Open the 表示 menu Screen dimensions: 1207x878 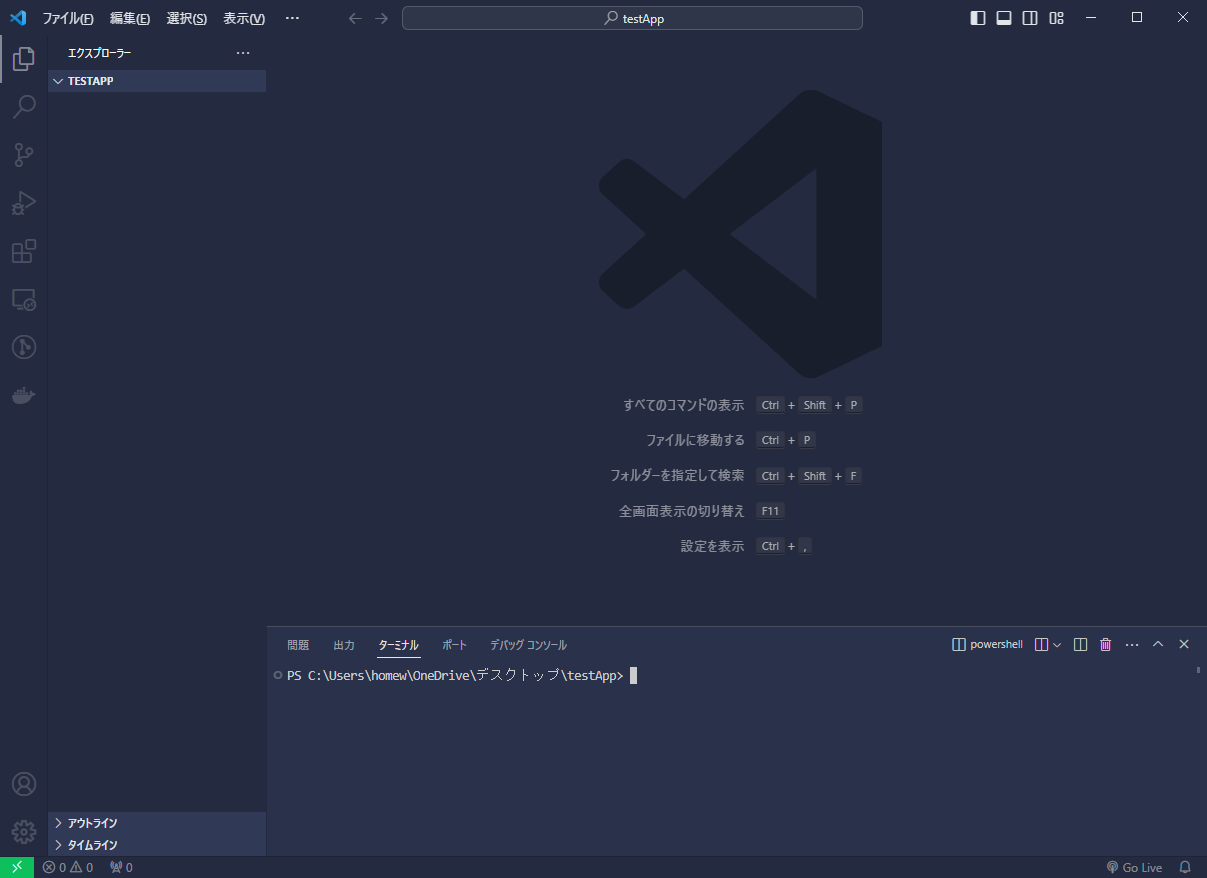242,17
